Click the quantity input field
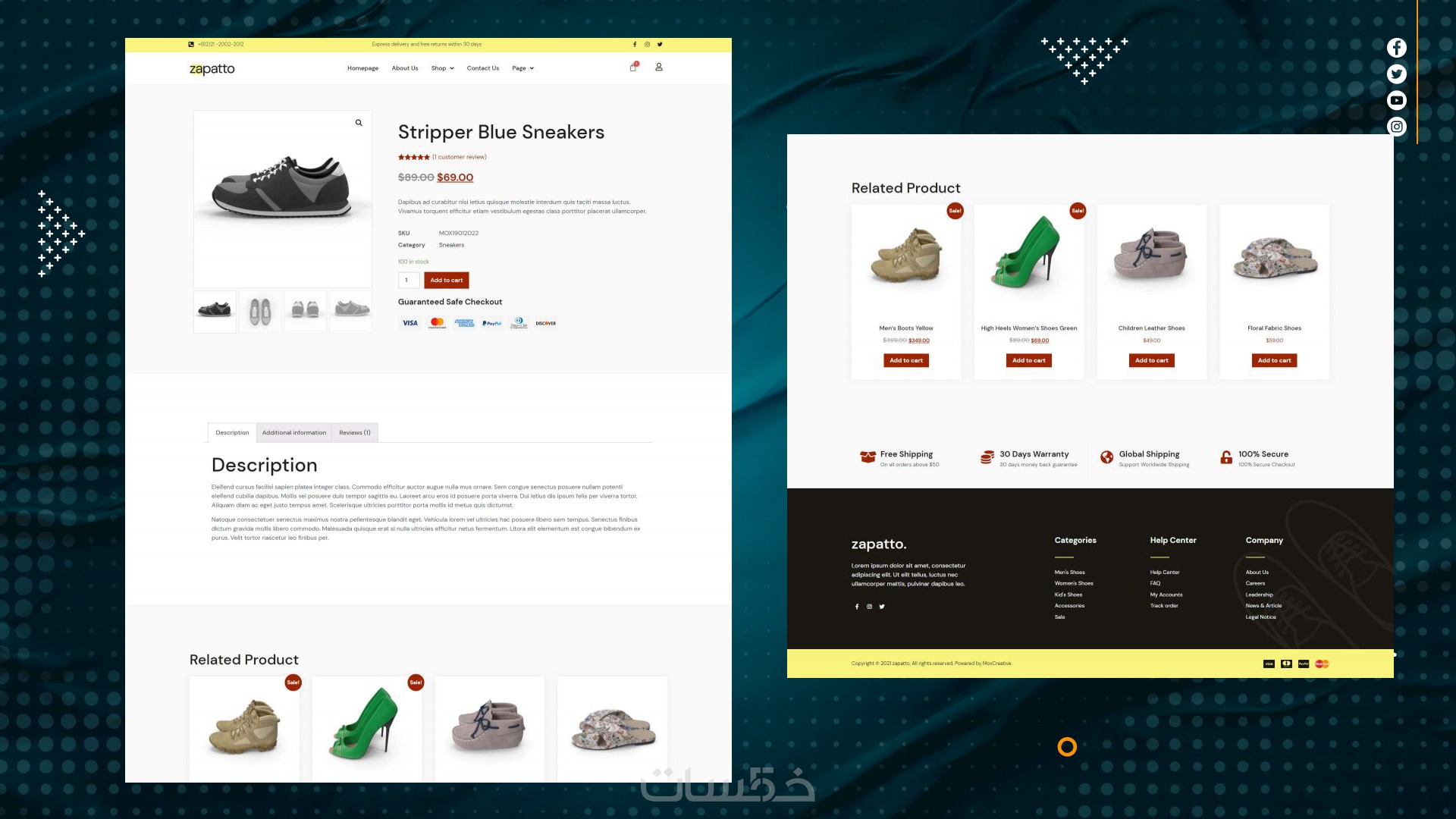The height and width of the screenshot is (819, 1456). [408, 281]
